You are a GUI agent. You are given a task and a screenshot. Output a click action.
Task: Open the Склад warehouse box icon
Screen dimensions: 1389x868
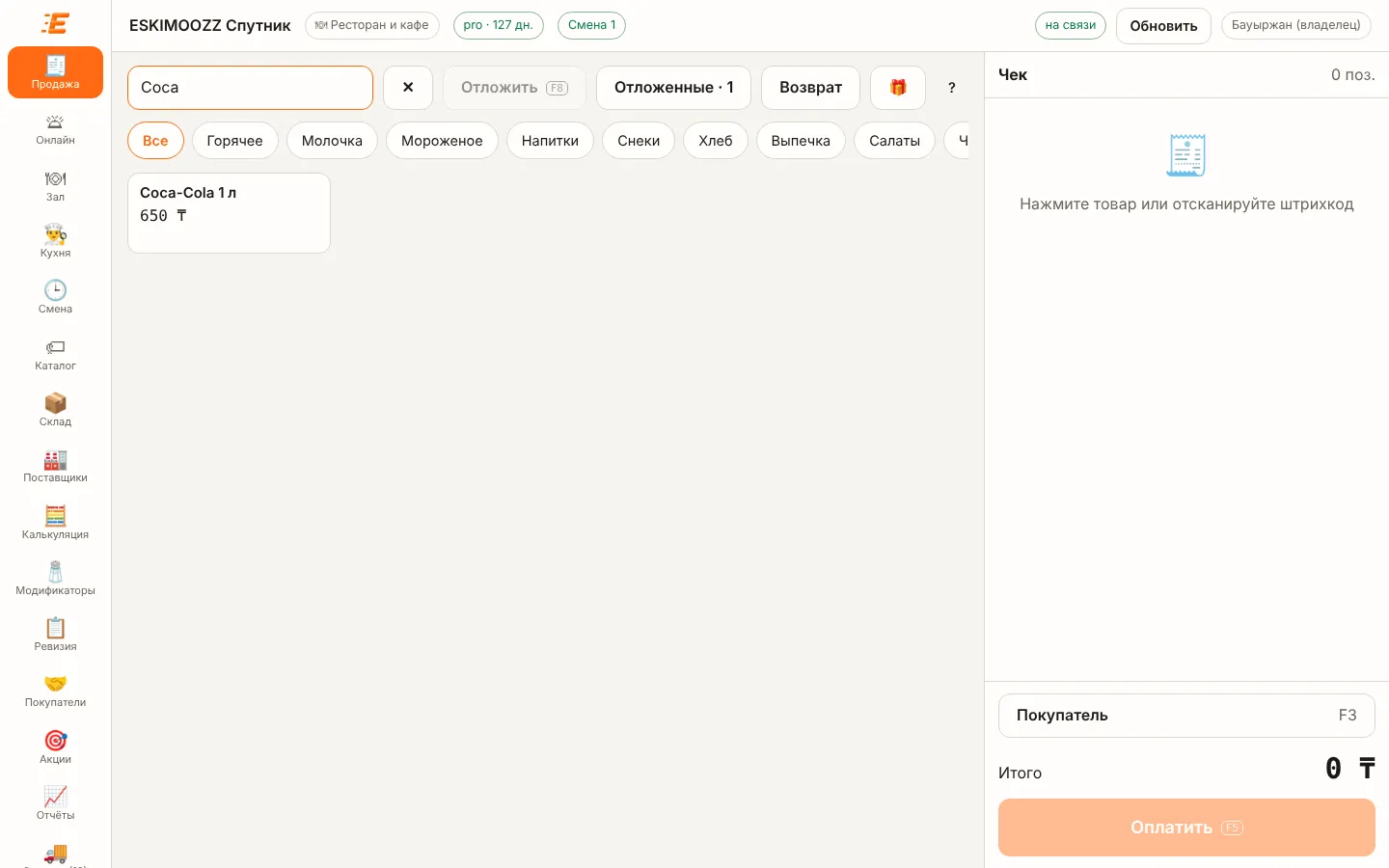coord(55,403)
